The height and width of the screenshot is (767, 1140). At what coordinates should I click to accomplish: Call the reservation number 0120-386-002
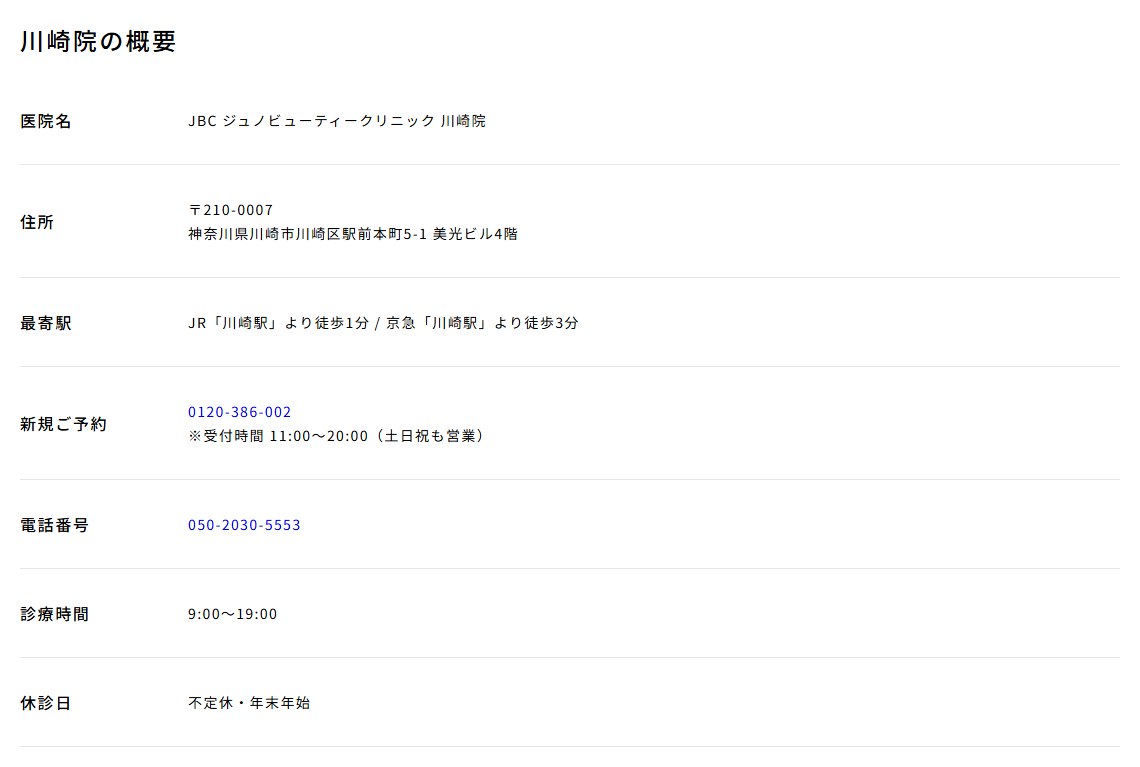(239, 412)
